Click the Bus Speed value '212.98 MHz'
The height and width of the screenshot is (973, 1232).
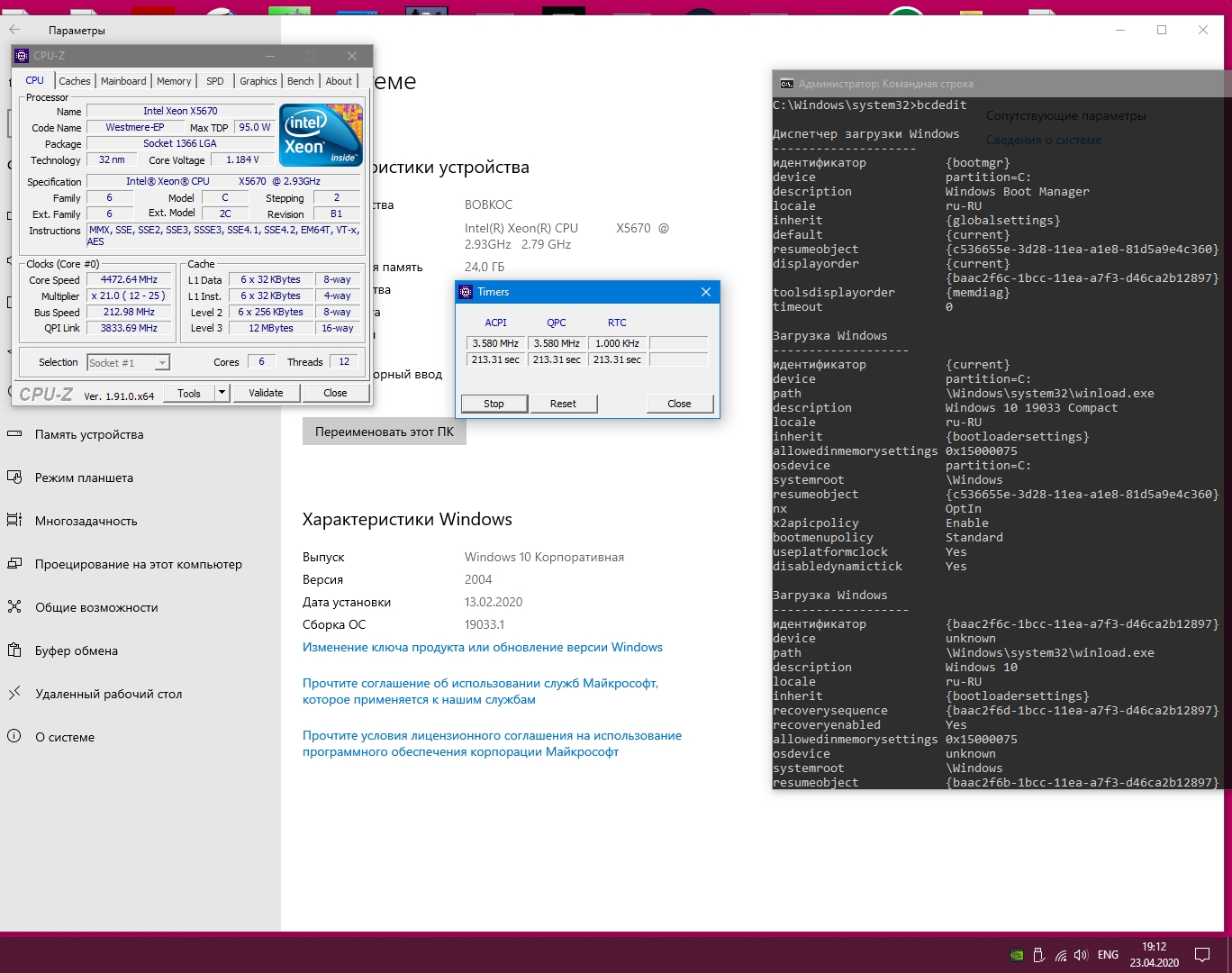(x=129, y=312)
